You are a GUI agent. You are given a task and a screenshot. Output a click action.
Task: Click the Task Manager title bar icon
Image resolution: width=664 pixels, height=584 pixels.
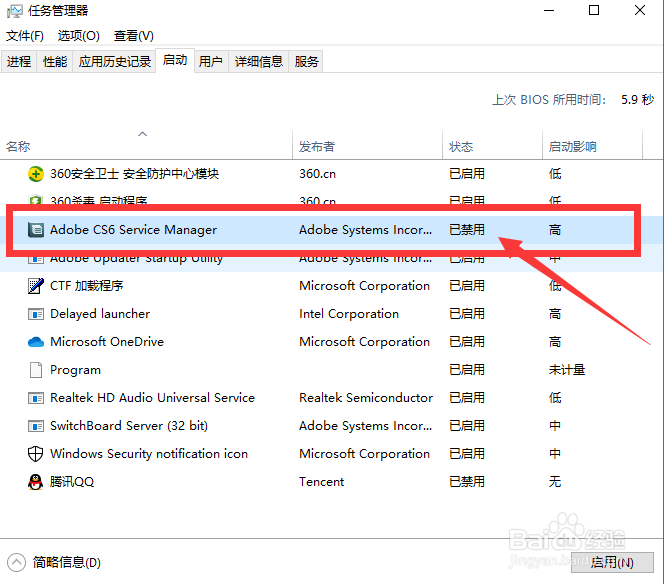click(14, 11)
